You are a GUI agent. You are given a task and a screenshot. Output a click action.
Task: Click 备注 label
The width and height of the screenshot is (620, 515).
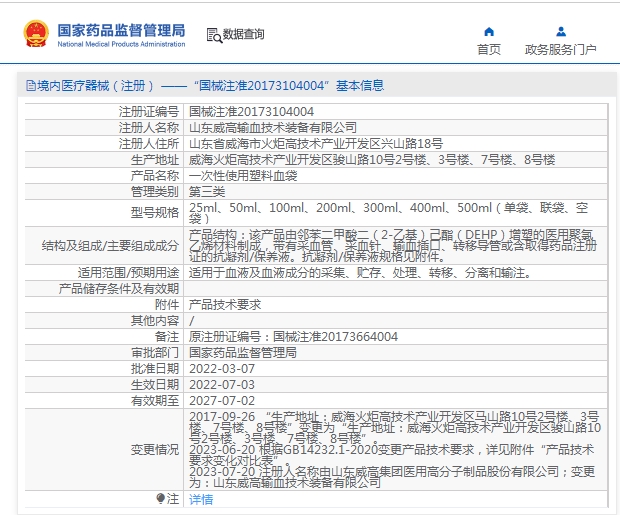pos(166,337)
